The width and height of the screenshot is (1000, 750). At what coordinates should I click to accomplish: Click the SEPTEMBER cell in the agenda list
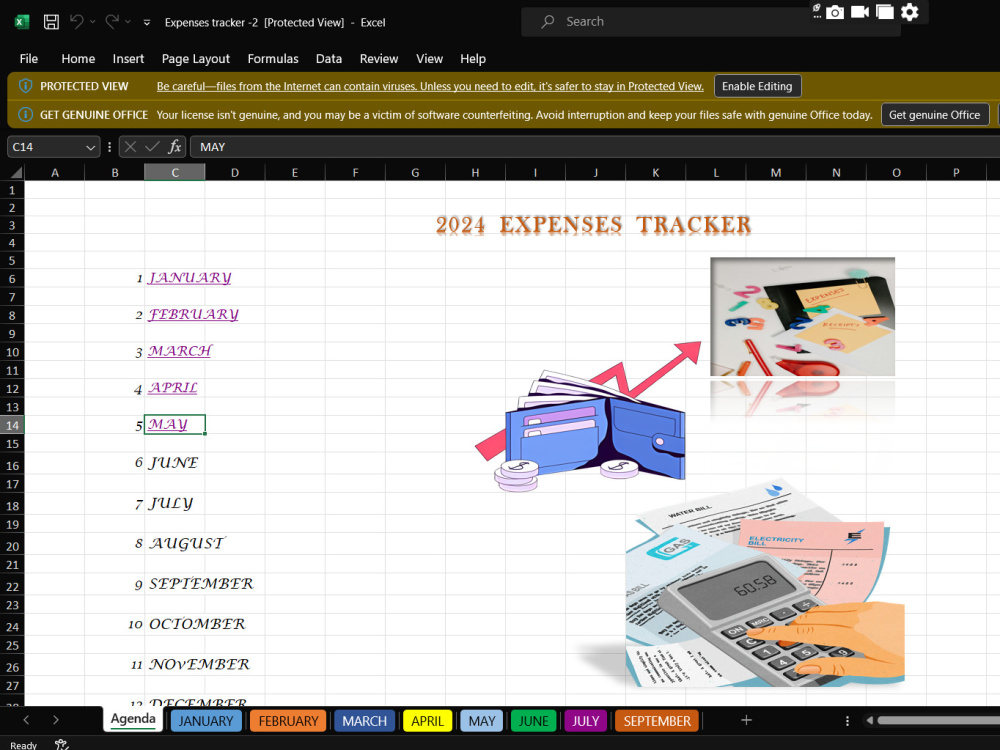[201, 584]
